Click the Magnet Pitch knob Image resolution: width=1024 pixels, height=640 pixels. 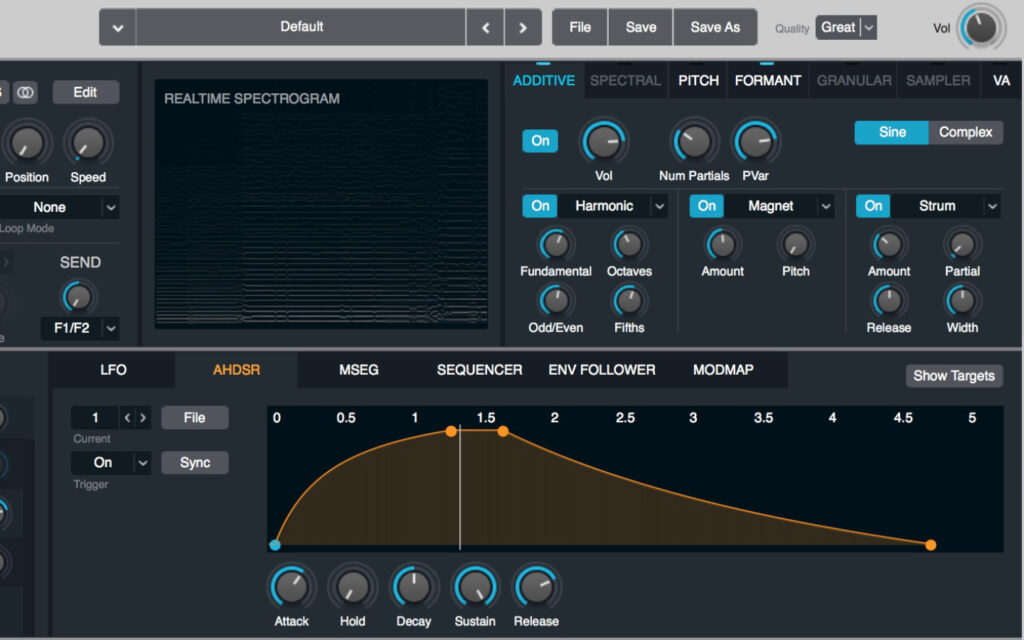[795, 245]
